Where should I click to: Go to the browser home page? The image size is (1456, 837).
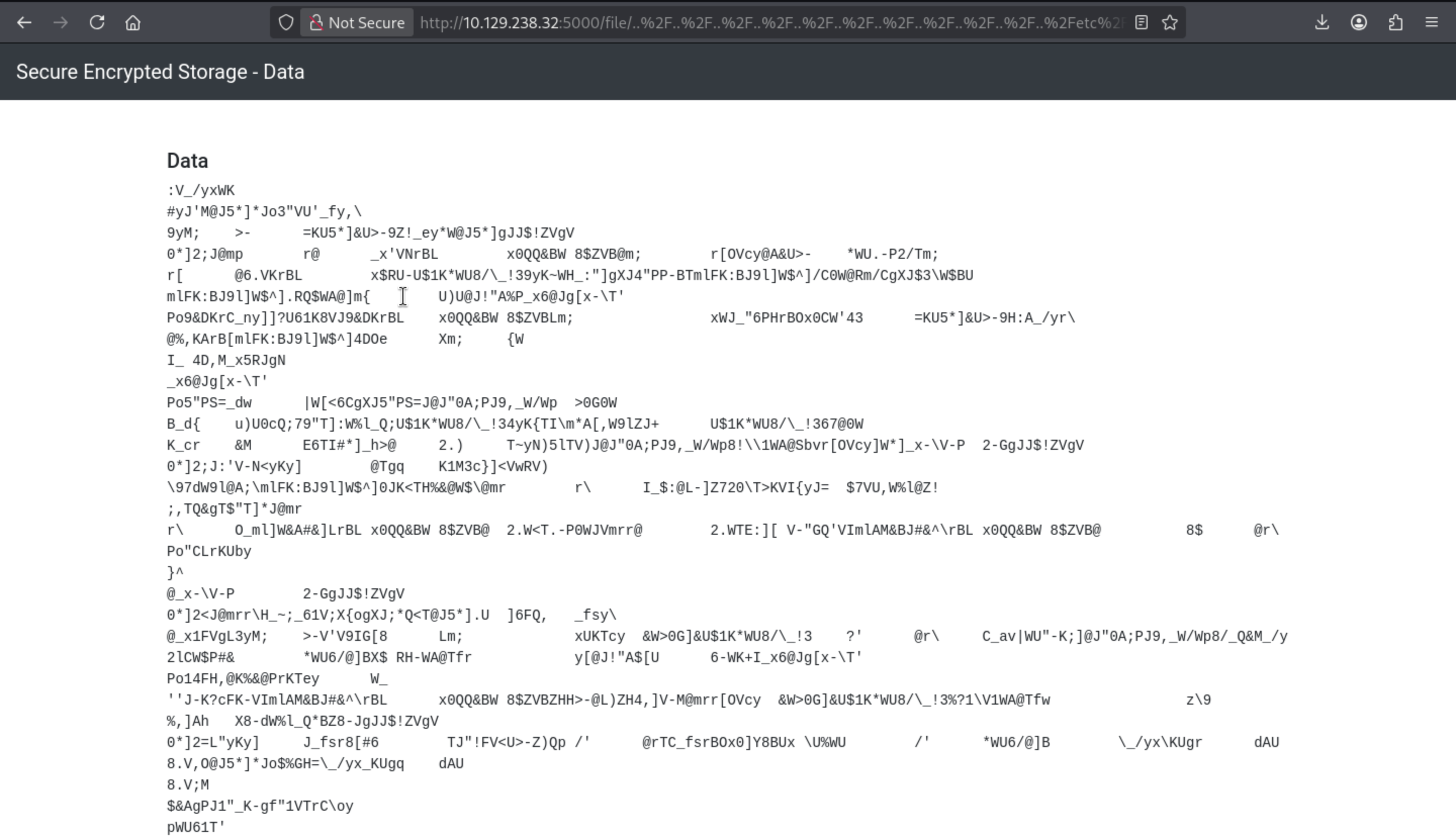pyautogui.click(x=133, y=22)
